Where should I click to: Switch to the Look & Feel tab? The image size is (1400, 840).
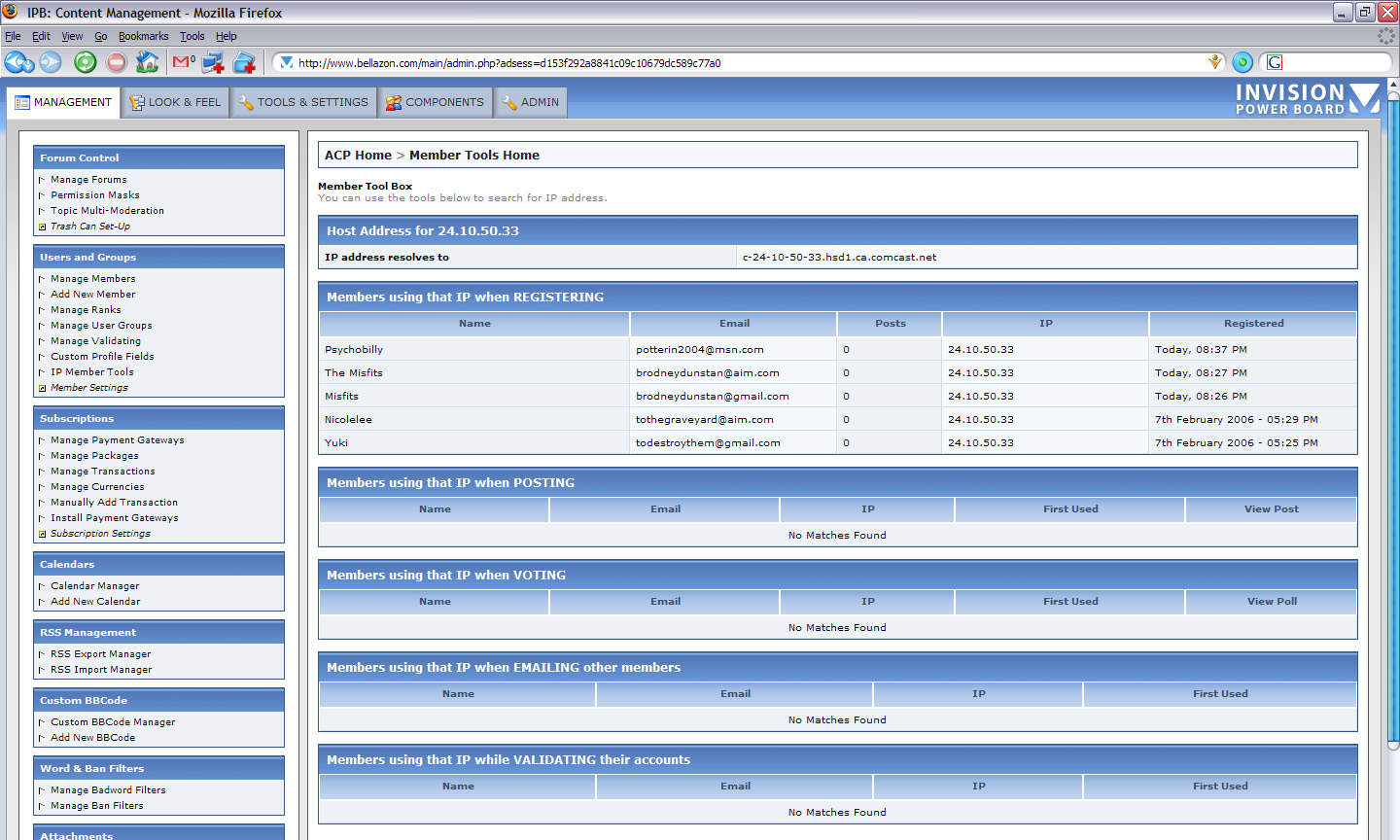[176, 102]
